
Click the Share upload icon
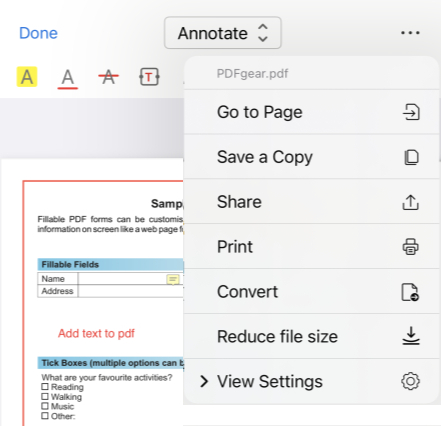[x=411, y=202]
